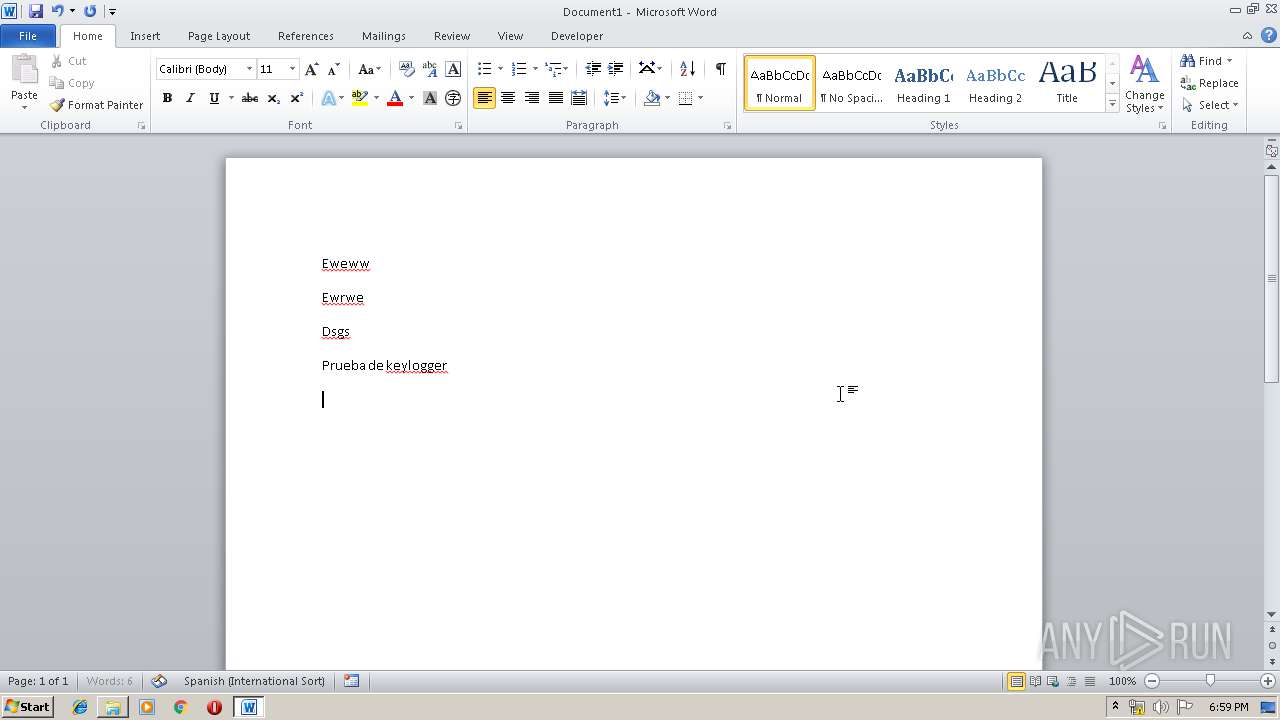Click the zoom slider handle

click(1210, 681)
